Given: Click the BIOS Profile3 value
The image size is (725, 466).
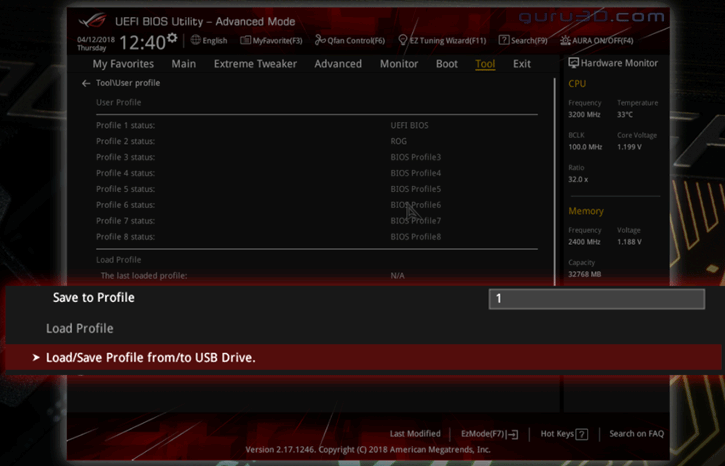Looking at the screenshot, I should pyautogui.click(x=416, y=157).
